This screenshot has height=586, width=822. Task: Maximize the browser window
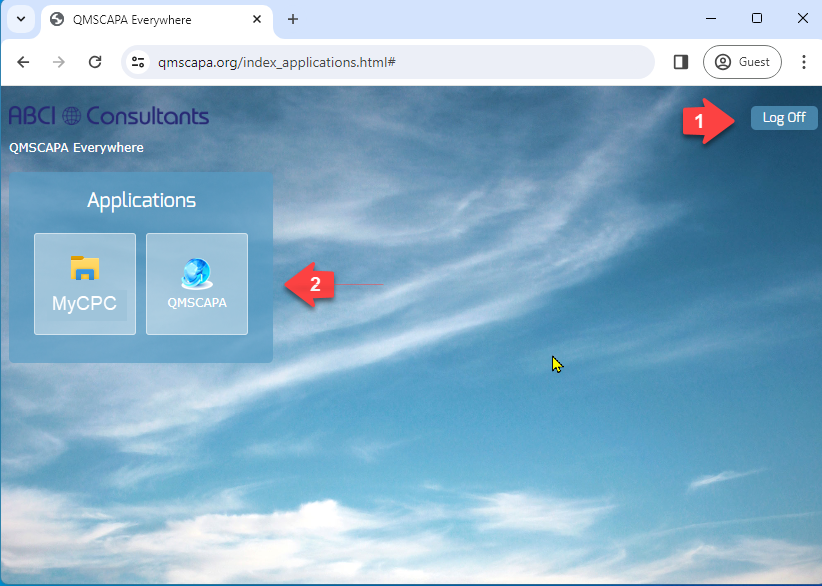756,18
